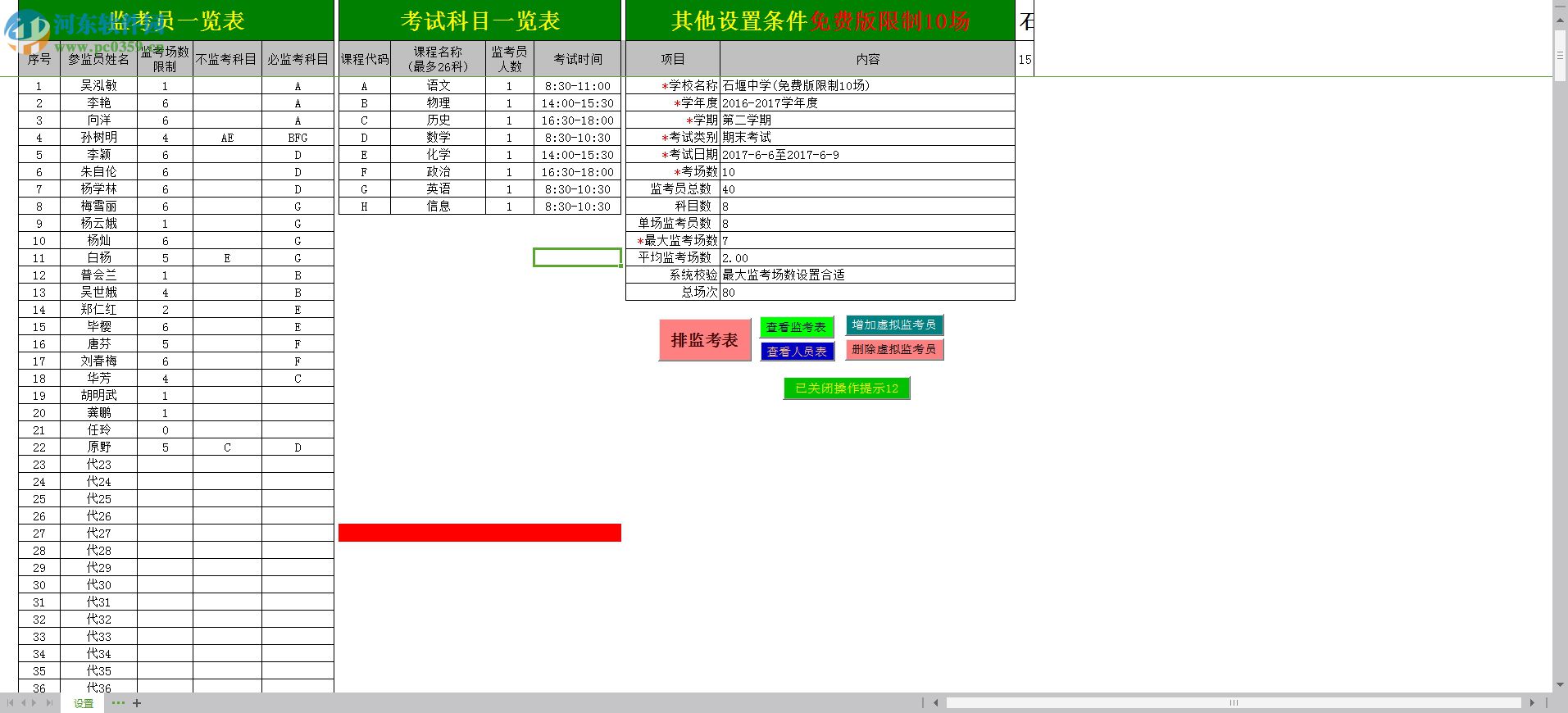
Task: Select the 历史 course cell
Action: (438, 120)
